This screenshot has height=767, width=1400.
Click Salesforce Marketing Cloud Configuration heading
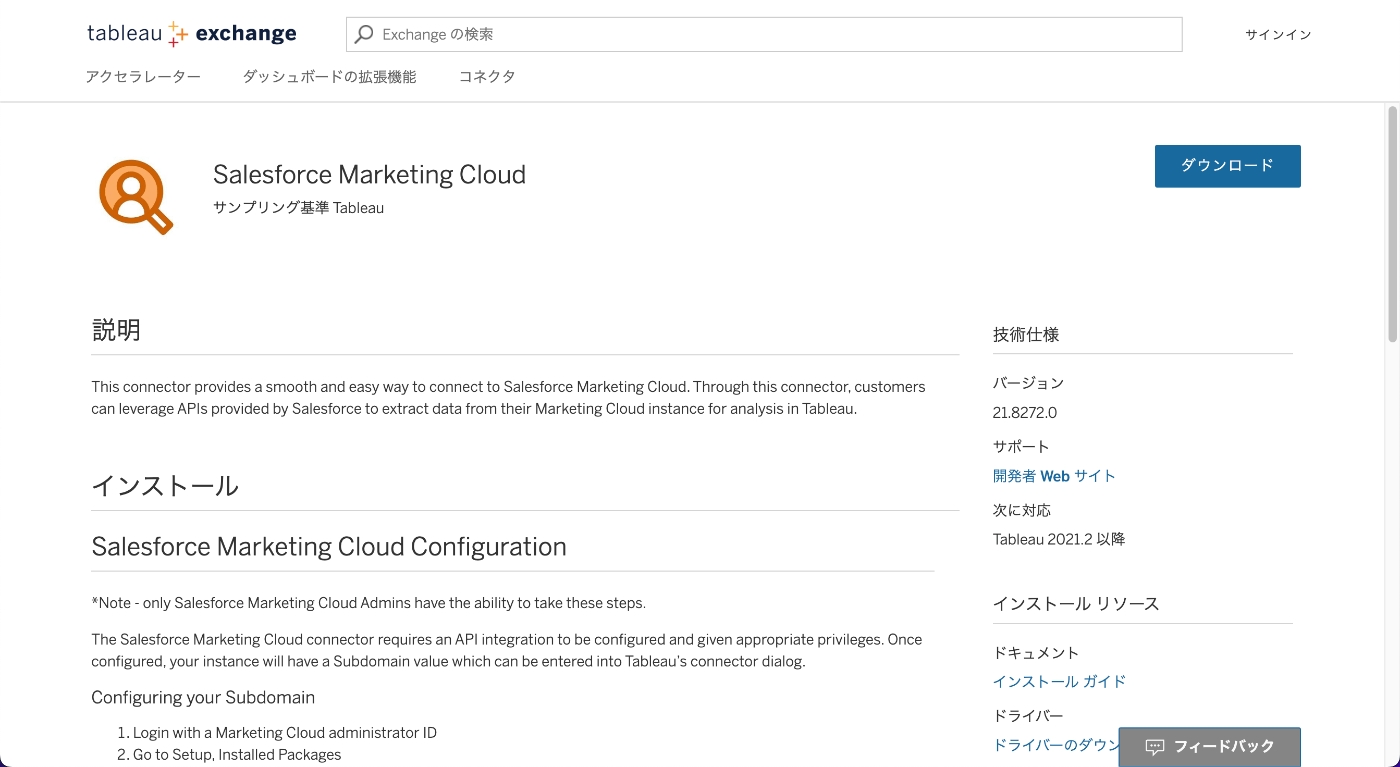coord(329,547)
